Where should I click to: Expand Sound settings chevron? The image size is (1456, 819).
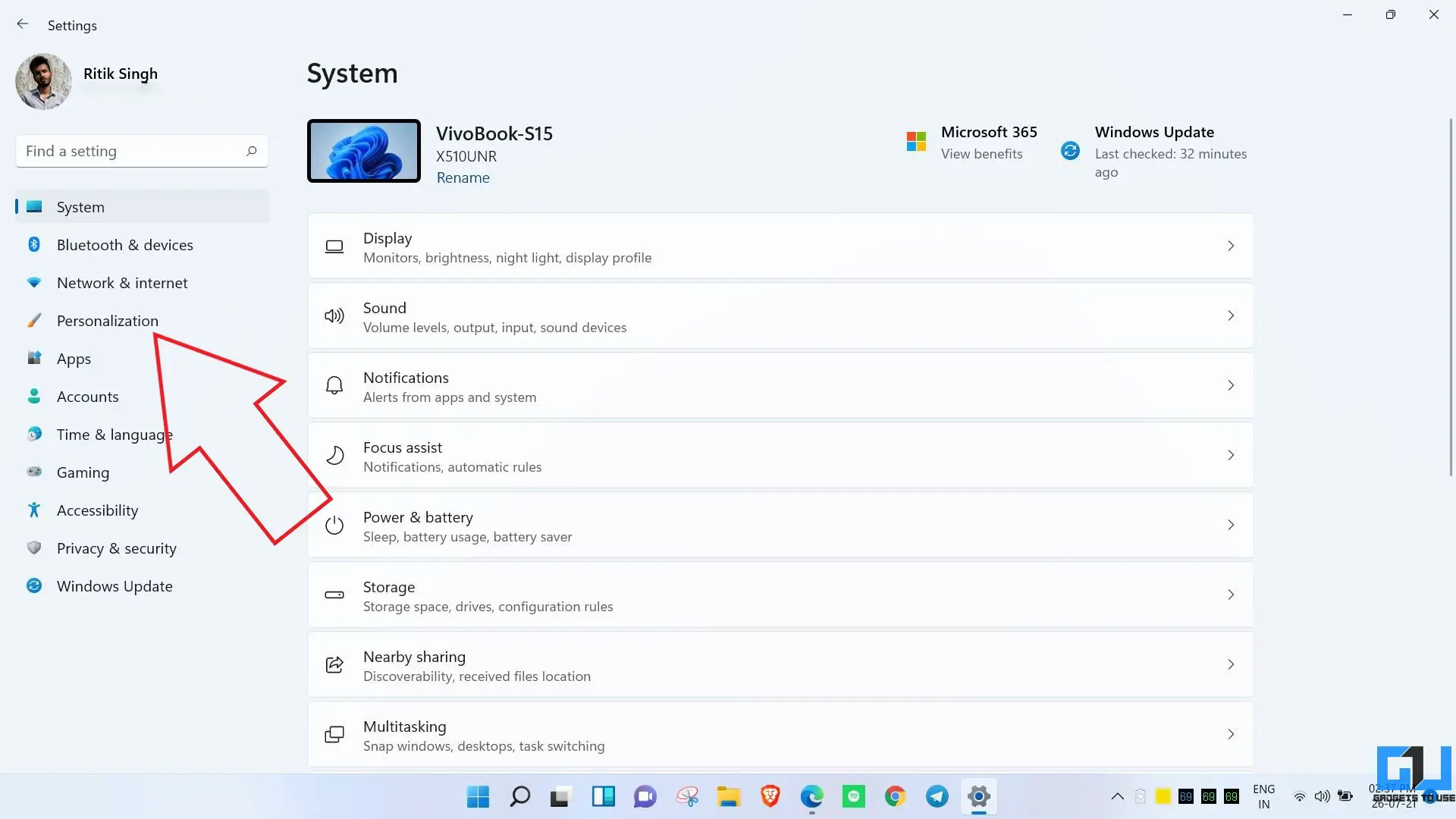coord(1231,315)
